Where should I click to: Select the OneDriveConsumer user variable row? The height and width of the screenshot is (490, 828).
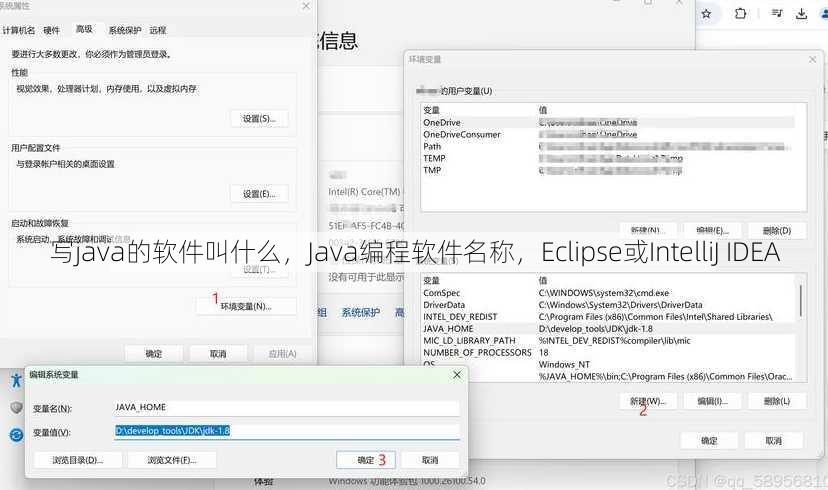pos(608,135)
